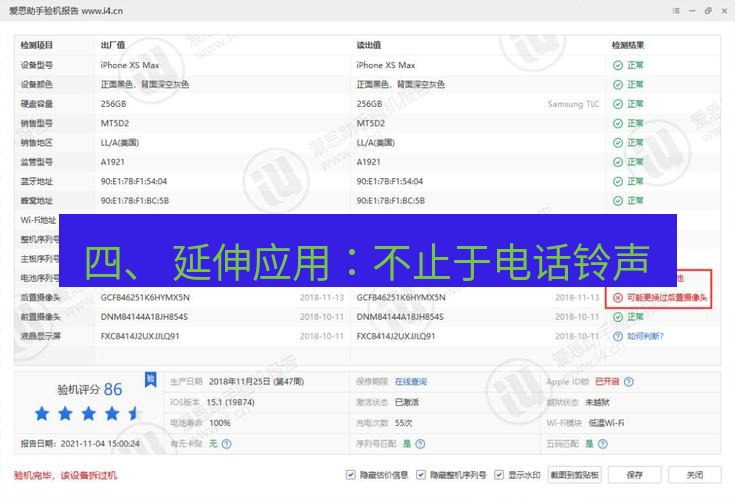Click 已开启 status of Apple ID锁
Viewport: 735px width, 500px height.
[x=607, y=382]
